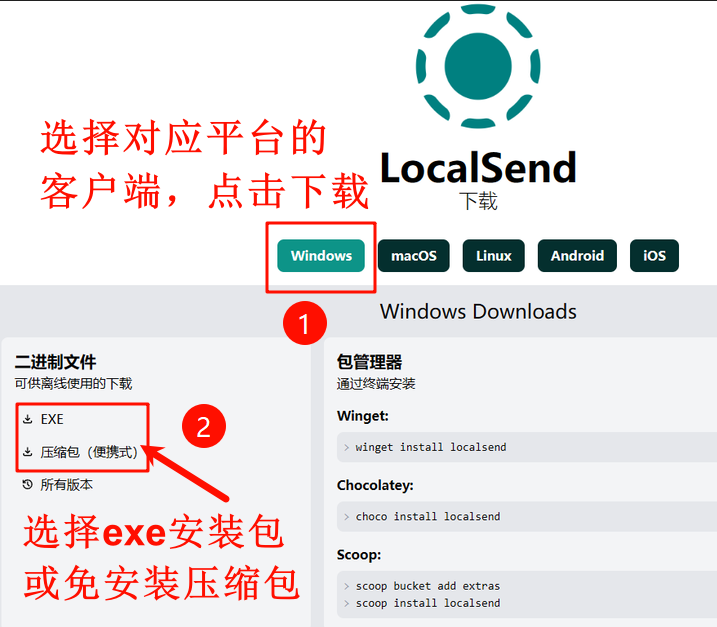Viewport: 717px width, 627px height.
Task: Click the 二进制文件 section heading
Action: click(55, 362)
